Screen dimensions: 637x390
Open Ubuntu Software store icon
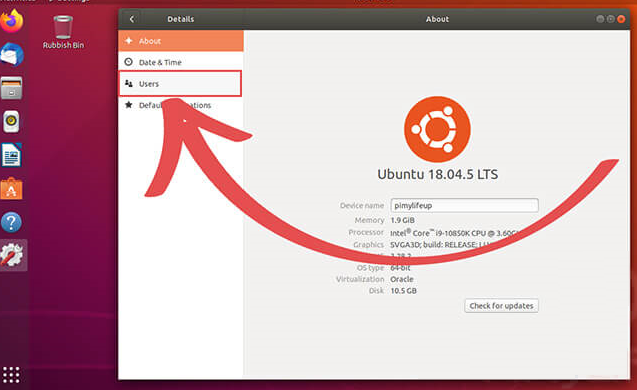[x=11, y=188]
